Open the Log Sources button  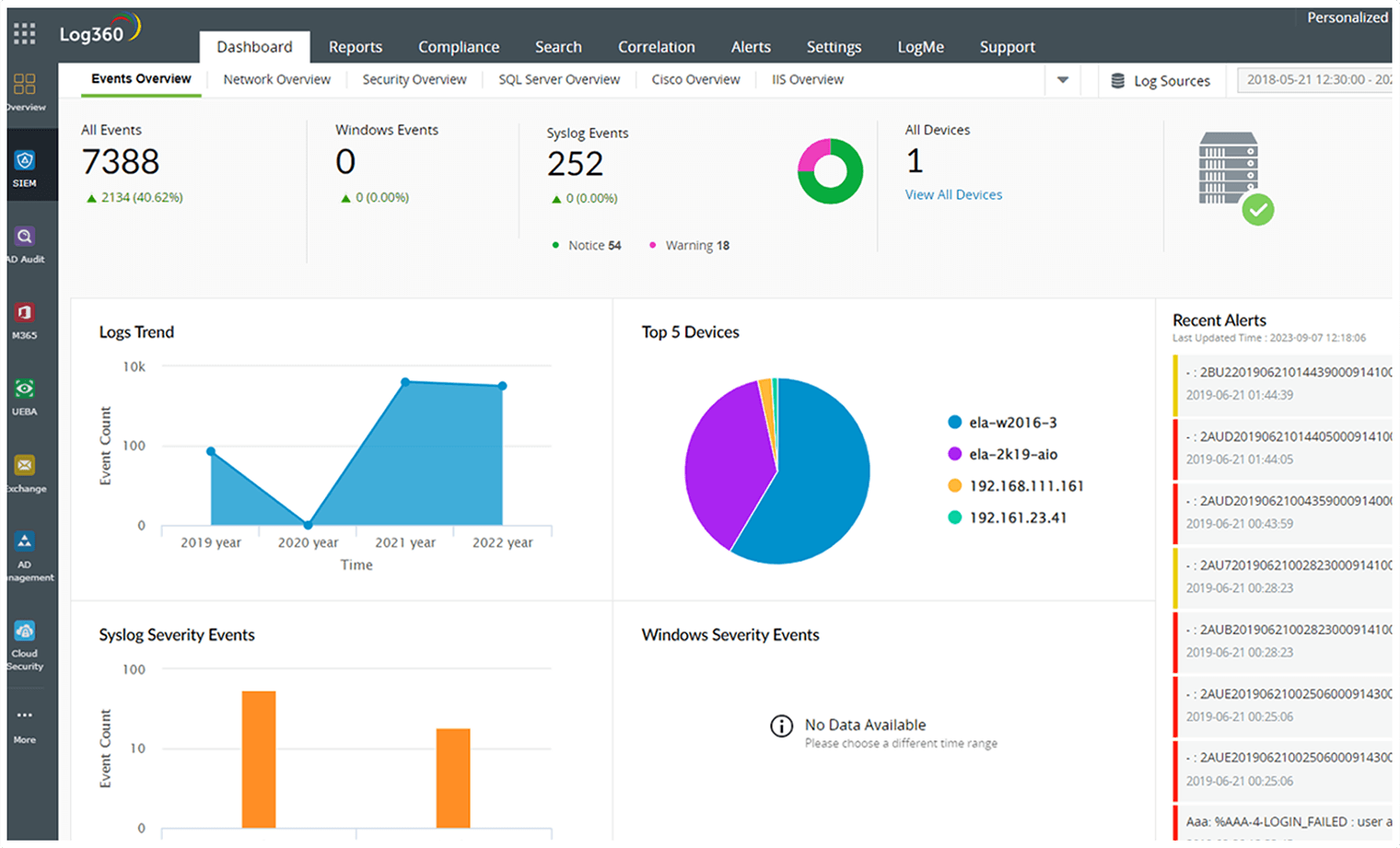(1161, 81)
